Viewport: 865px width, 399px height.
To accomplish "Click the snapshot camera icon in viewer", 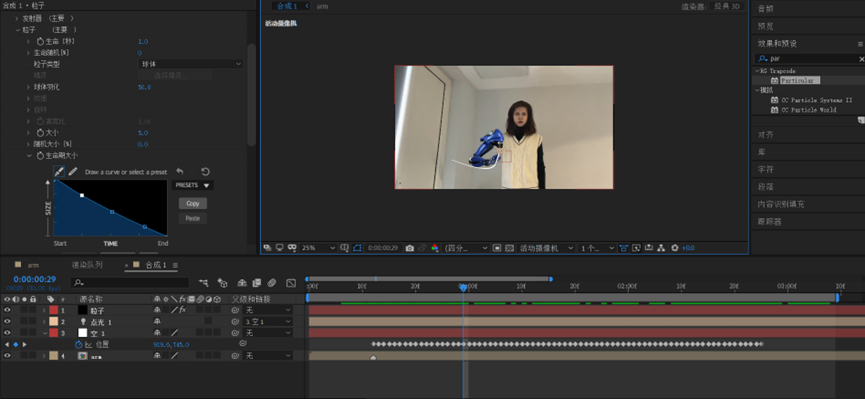I will 409,248.
